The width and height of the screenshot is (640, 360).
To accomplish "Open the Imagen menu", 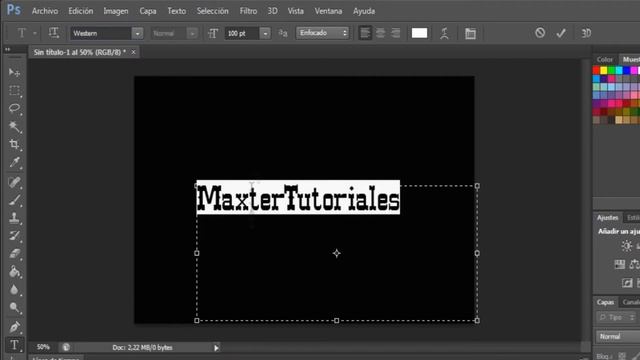I will tap(116, 11).
